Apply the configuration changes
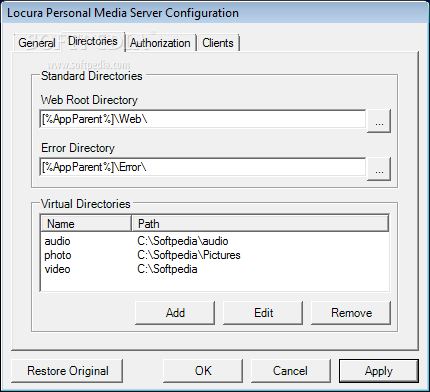The width and height of the screenshot is (430, 392). point(379,371)
